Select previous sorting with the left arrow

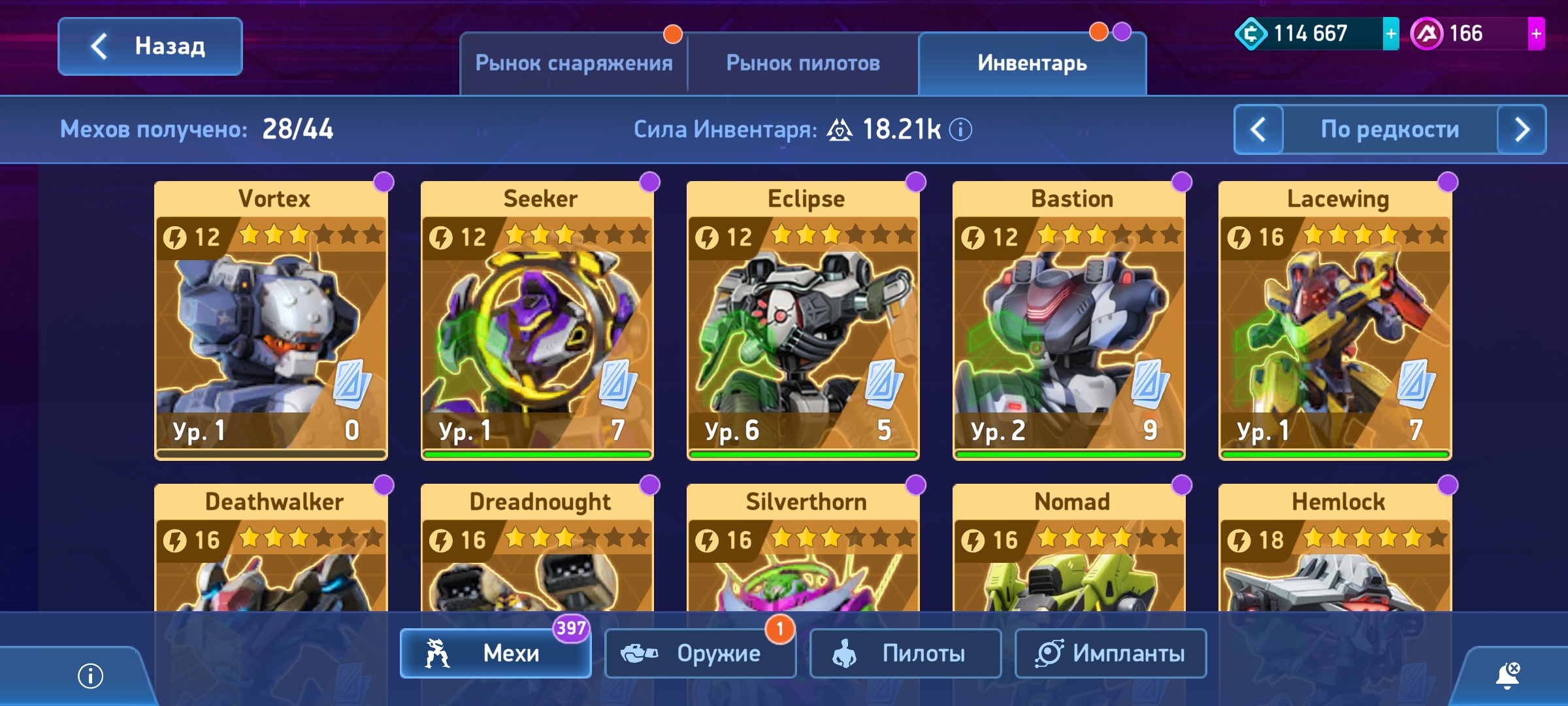(x=1258, y=129)
